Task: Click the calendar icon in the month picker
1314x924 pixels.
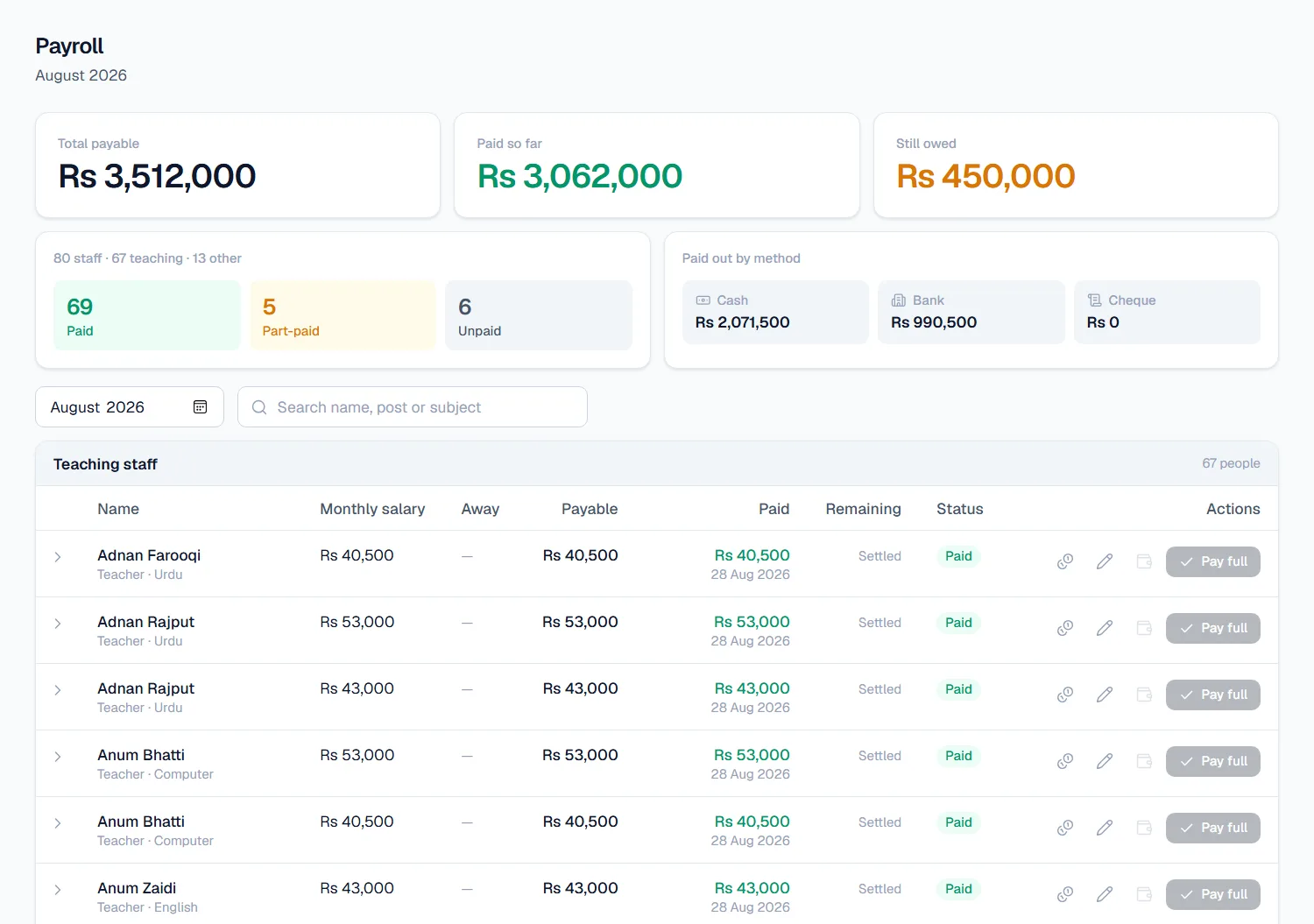Action: click(200, 407)
